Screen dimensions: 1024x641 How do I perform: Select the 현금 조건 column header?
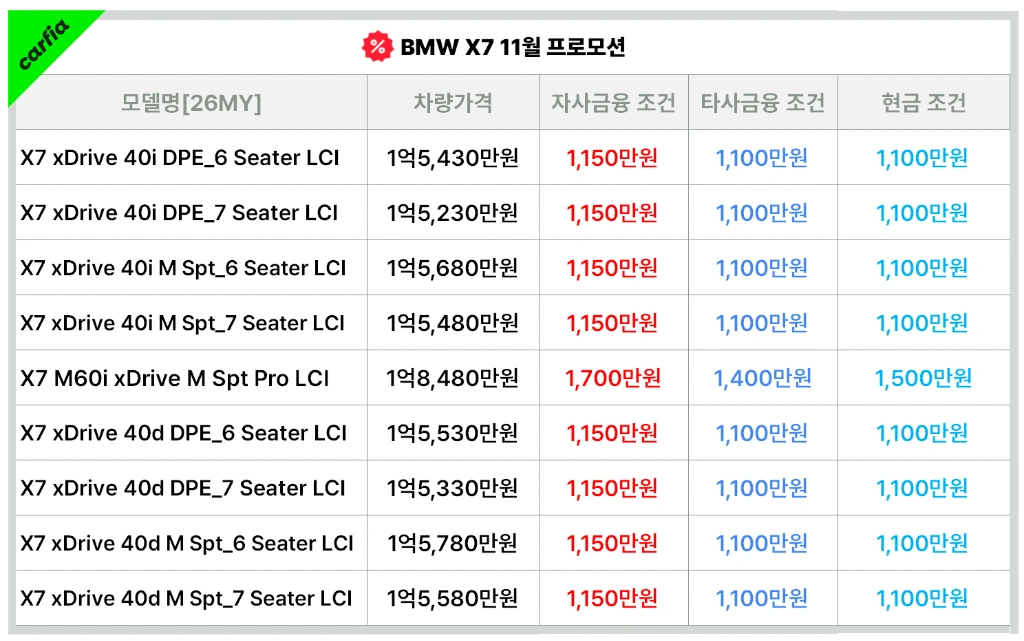[923, 102]
